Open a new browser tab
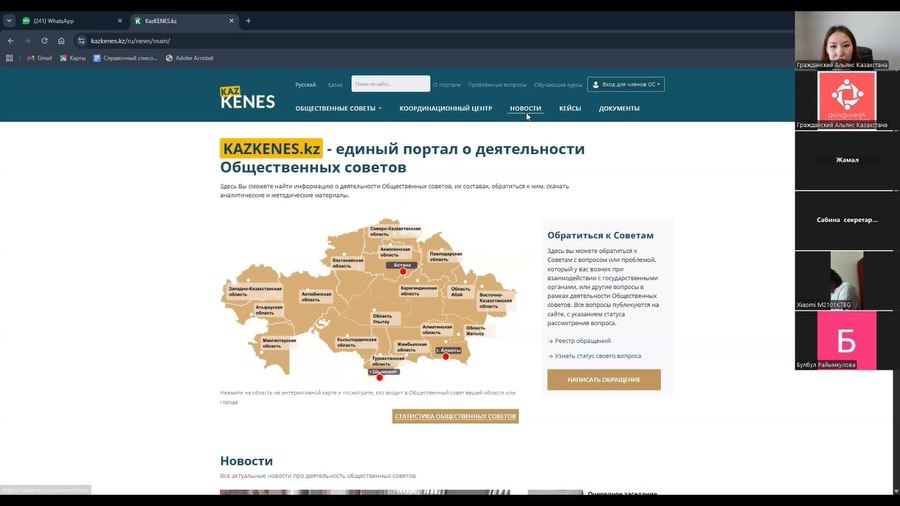The image size is (900, 506). tap(248, 21)
